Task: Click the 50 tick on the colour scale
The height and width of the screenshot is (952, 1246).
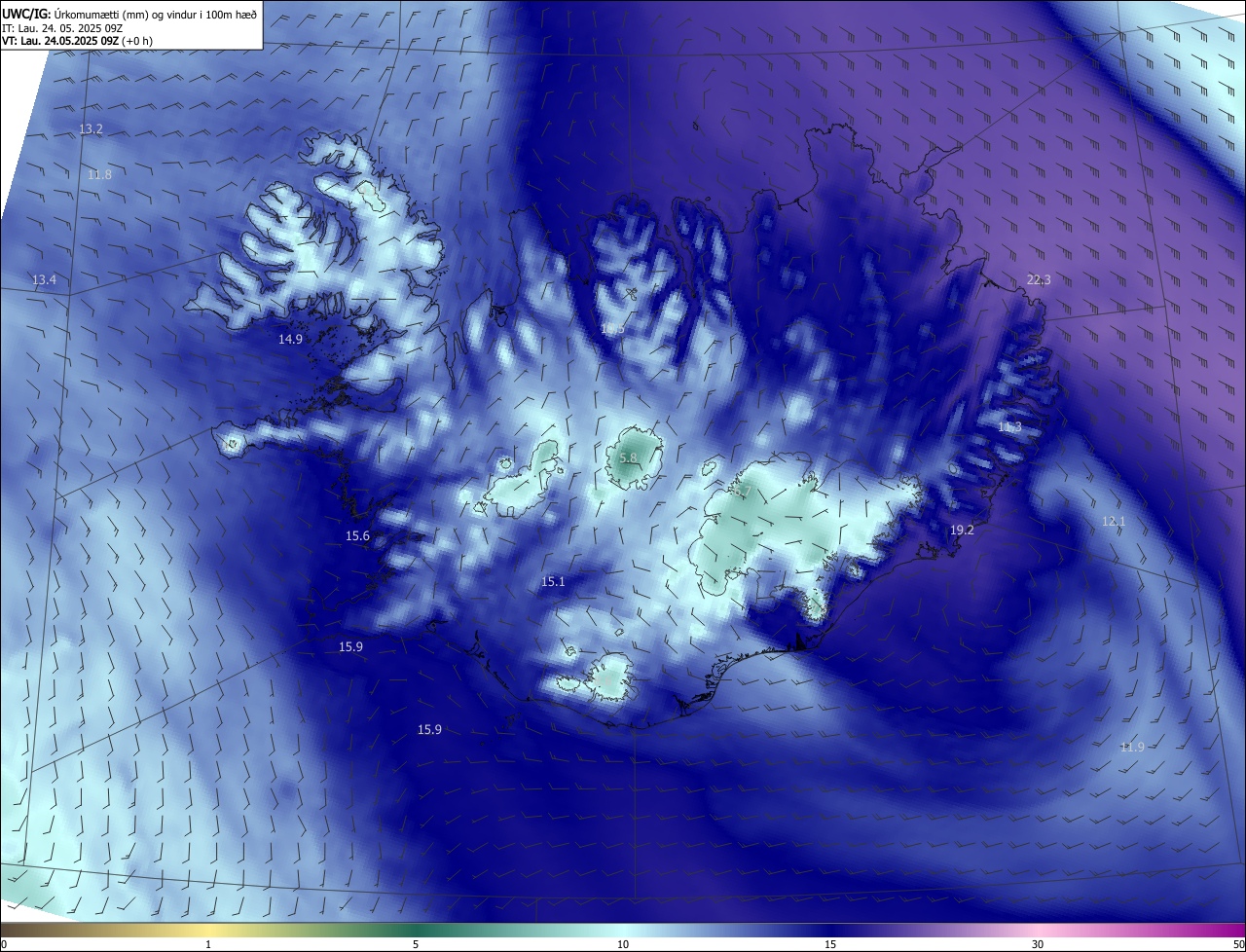Action: click(1238, 944)
